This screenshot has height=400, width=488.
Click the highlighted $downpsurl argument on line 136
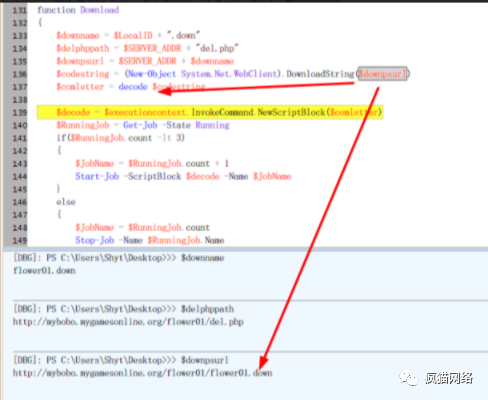point(383,74)
